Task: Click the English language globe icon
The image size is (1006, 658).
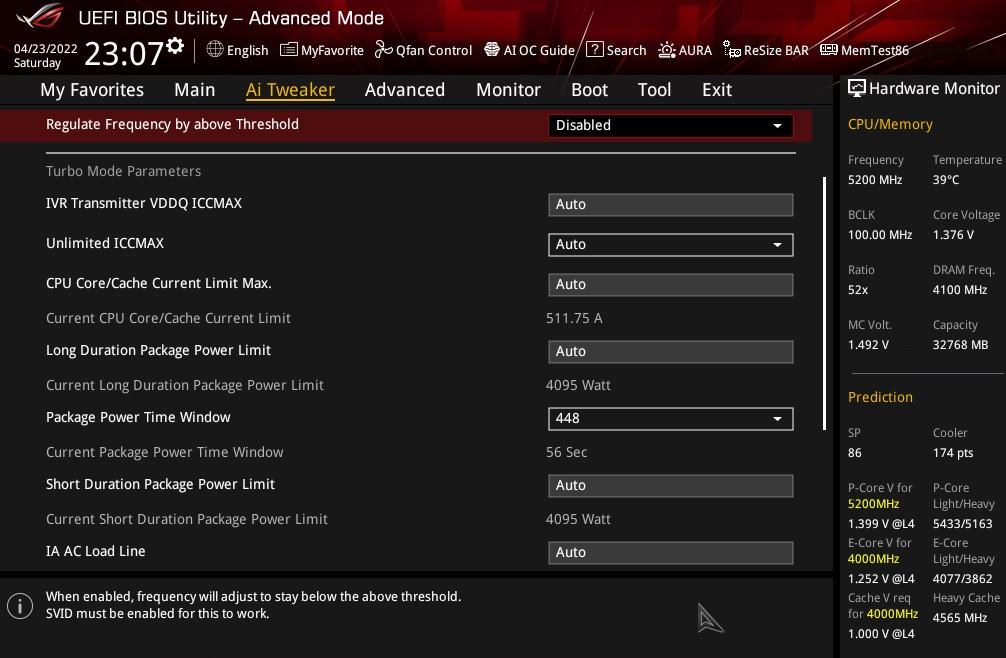Action: [x=215, y=49]
